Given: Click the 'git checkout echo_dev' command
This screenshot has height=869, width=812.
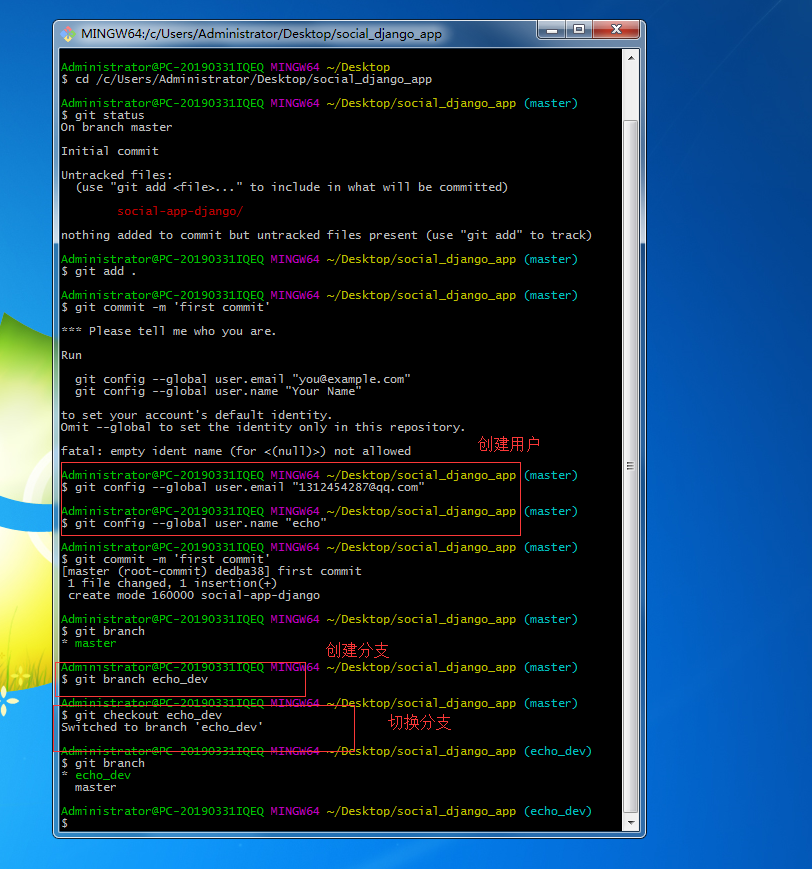Looking at the screenshot, I should tap(141, 715).
